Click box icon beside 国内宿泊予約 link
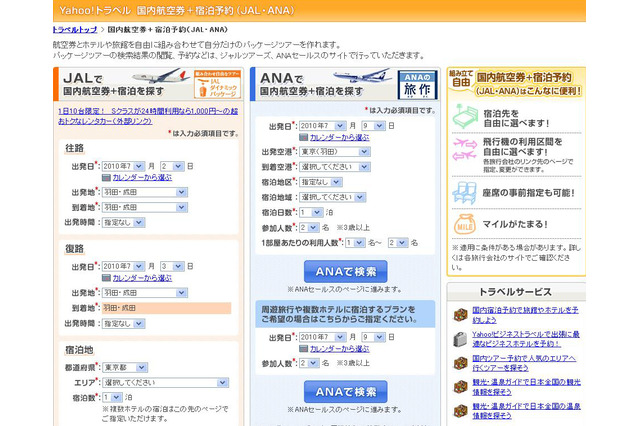The image size is (640, 426). point(460,315)
